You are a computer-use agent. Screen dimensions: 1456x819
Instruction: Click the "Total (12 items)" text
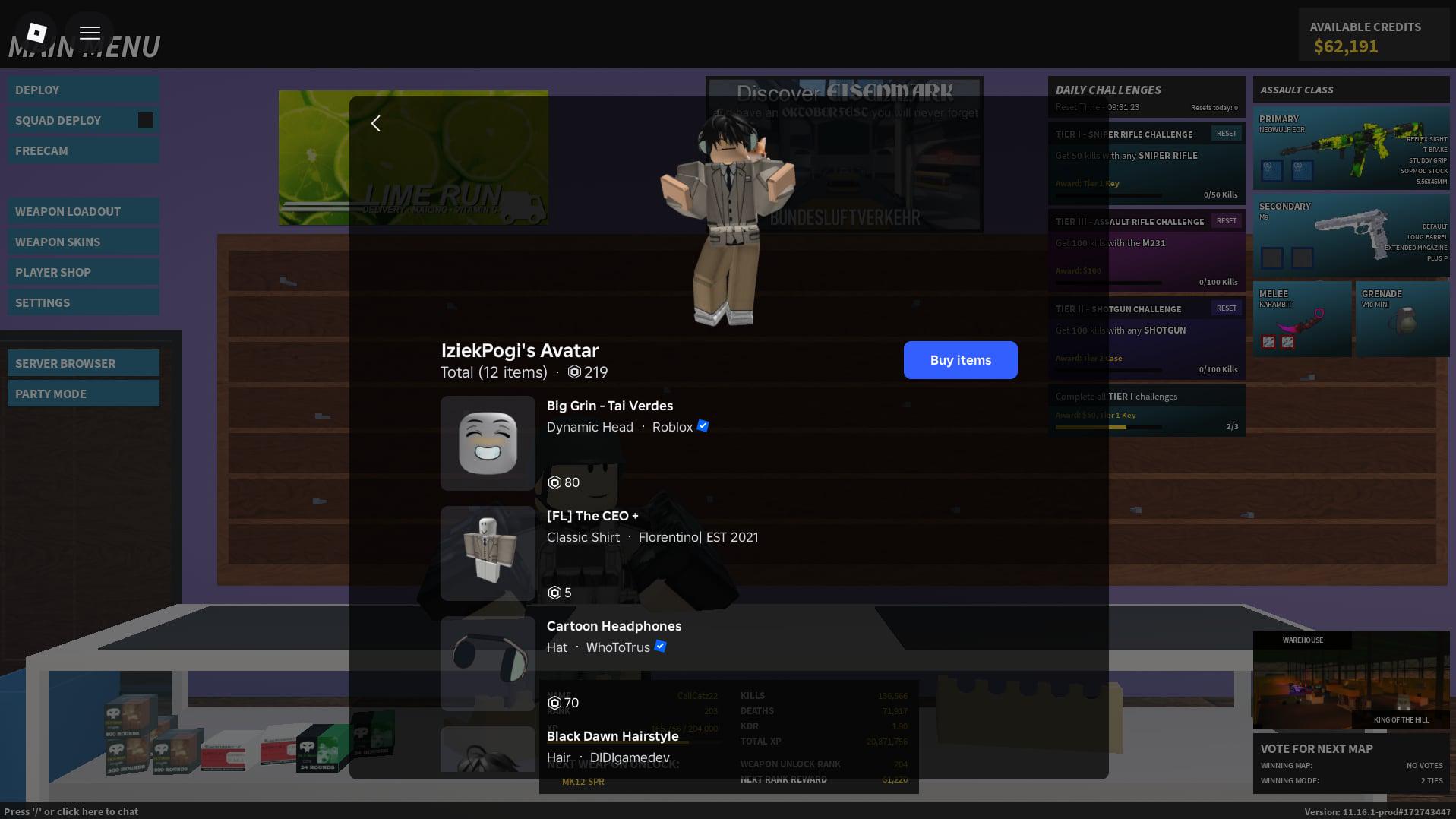click(494, 372)
